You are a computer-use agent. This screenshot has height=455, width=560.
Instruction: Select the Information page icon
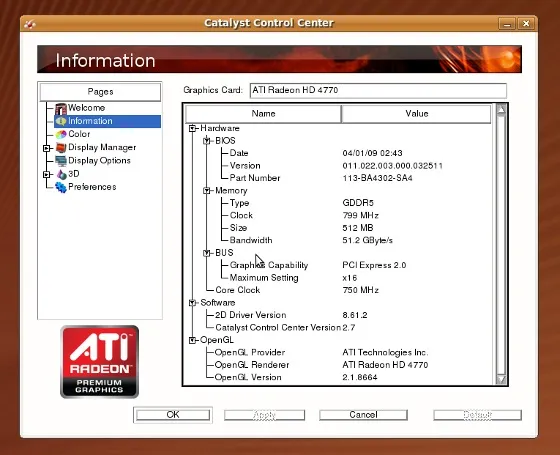(x=61, y=121)
